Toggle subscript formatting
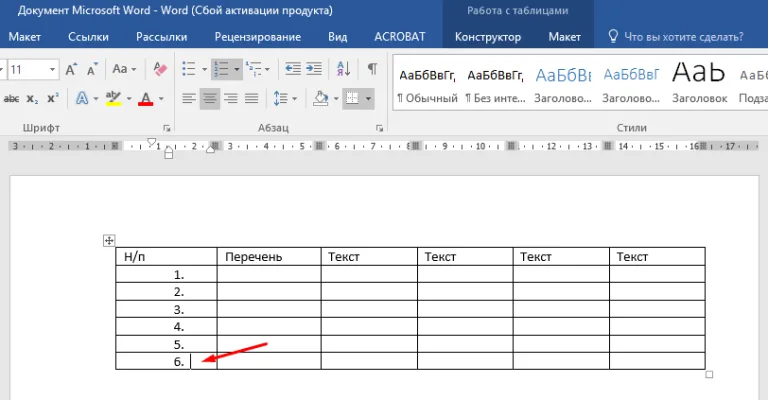 click(32, 99)
